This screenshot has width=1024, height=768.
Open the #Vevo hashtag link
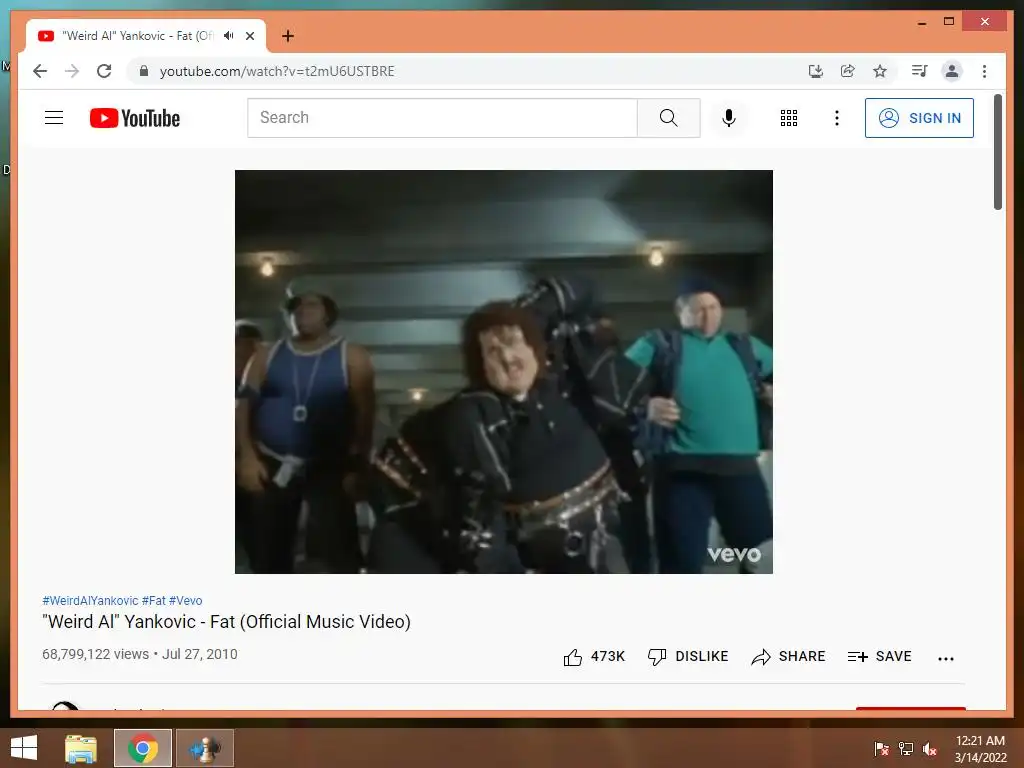185,601
